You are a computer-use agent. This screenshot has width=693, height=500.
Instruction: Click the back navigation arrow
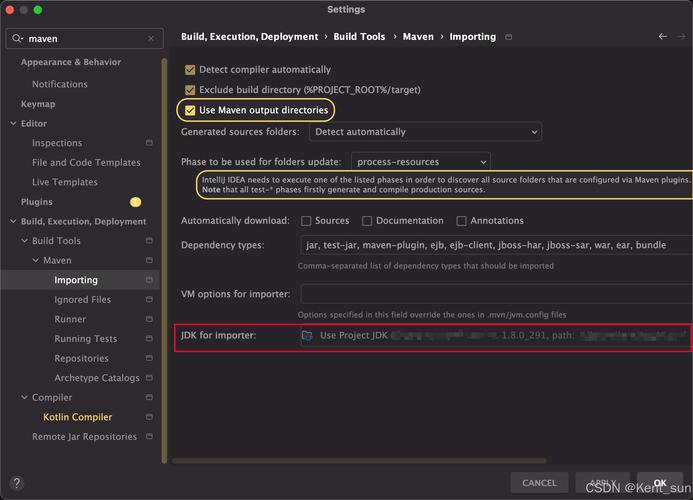tap(663, 37)
